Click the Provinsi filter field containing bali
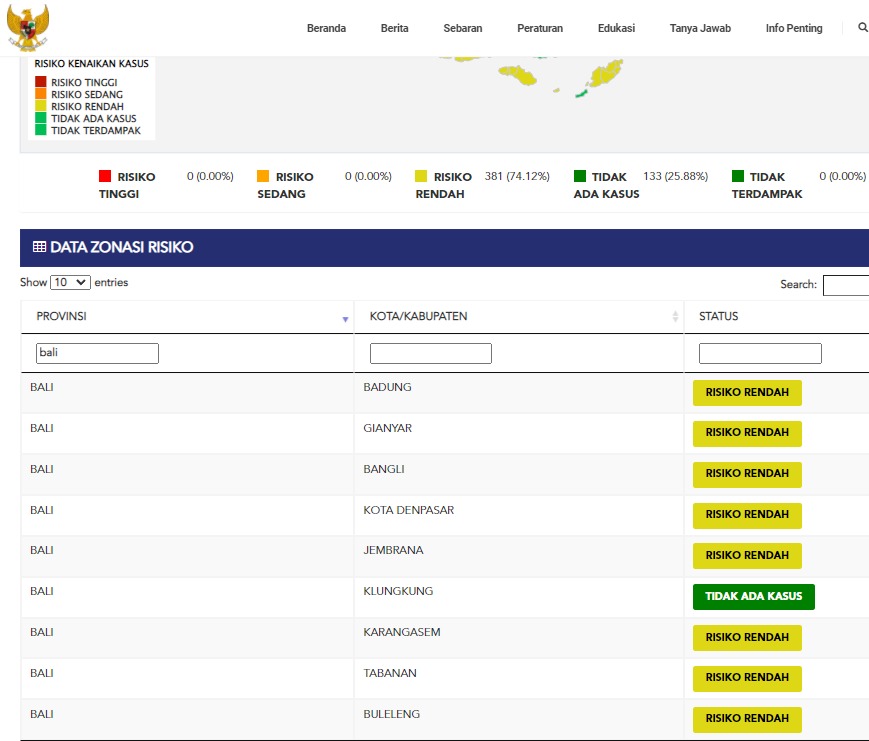 click(97, 353)
